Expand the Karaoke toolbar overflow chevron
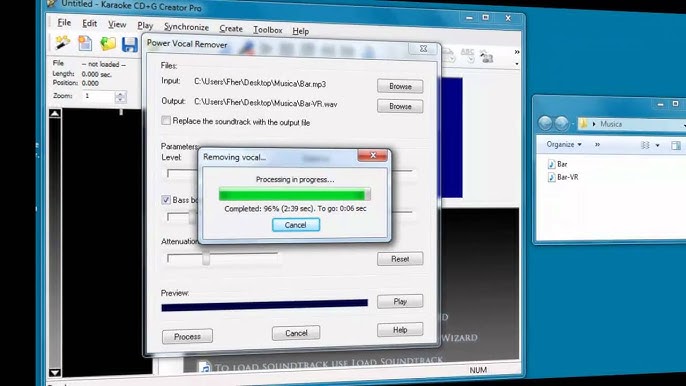 pos(517,52)
